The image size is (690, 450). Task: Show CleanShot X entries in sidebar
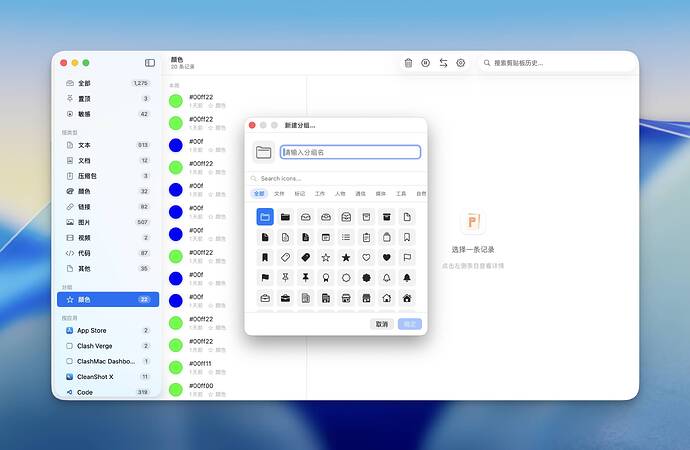pos(108,377)
